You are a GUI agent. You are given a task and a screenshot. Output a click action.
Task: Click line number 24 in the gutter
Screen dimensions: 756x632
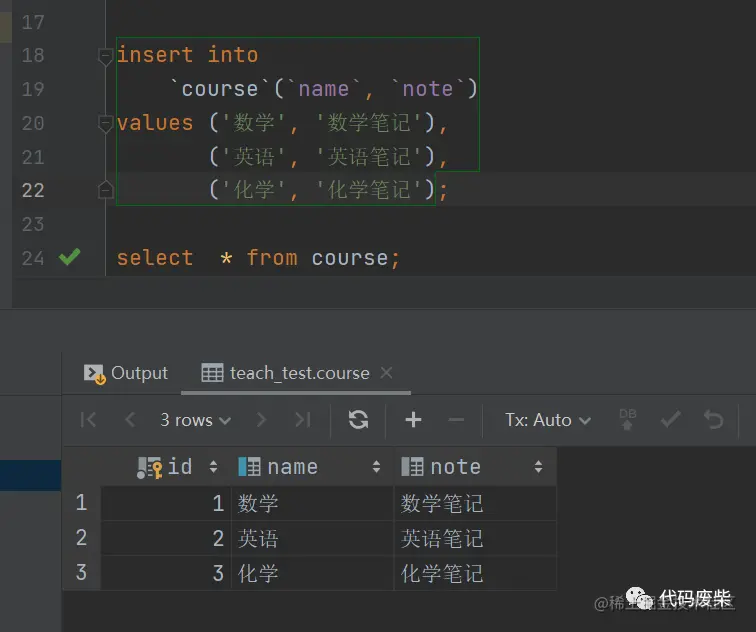click(x=33, y=258)
